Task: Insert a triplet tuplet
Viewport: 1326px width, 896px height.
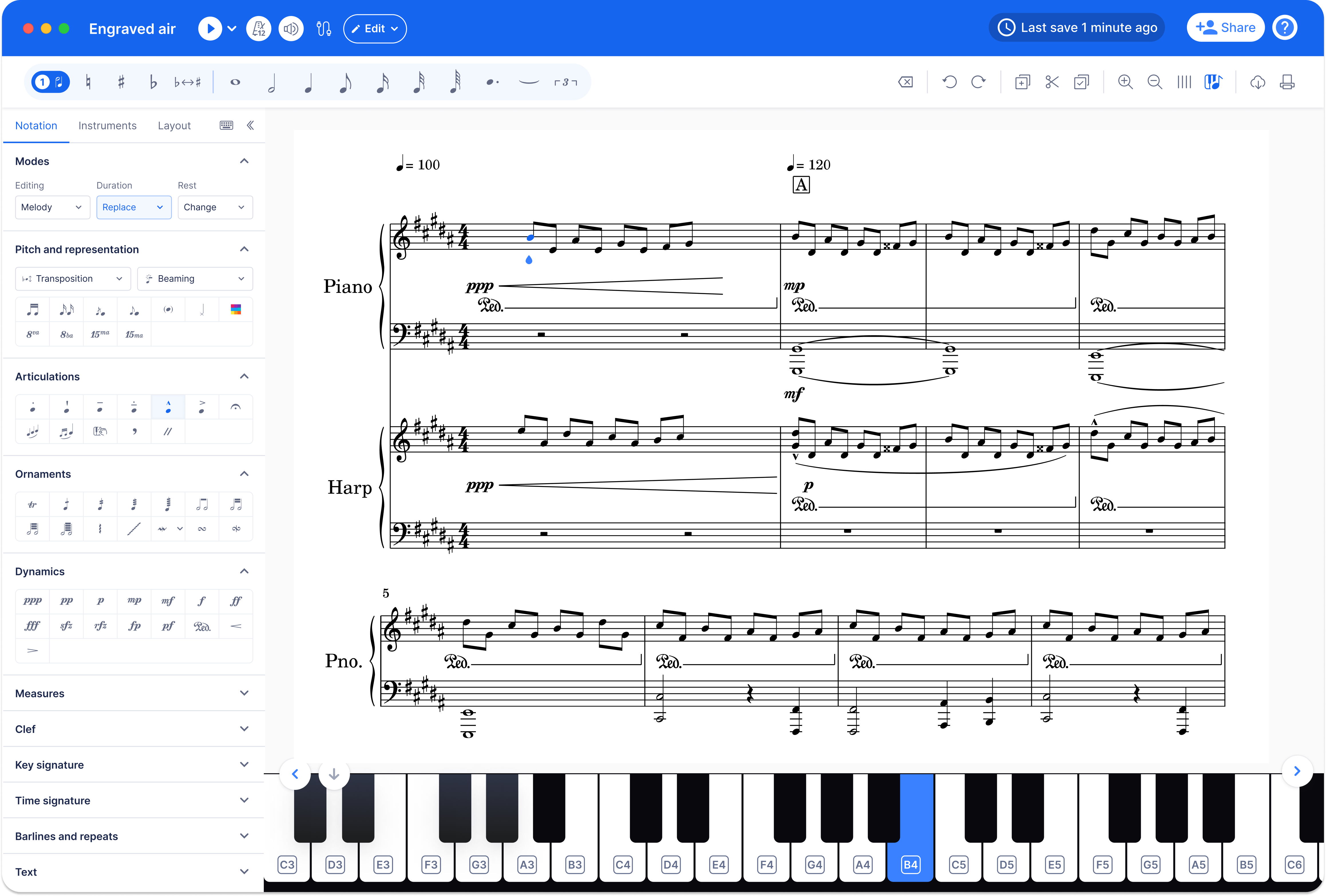Action: (x=565, y=82)
